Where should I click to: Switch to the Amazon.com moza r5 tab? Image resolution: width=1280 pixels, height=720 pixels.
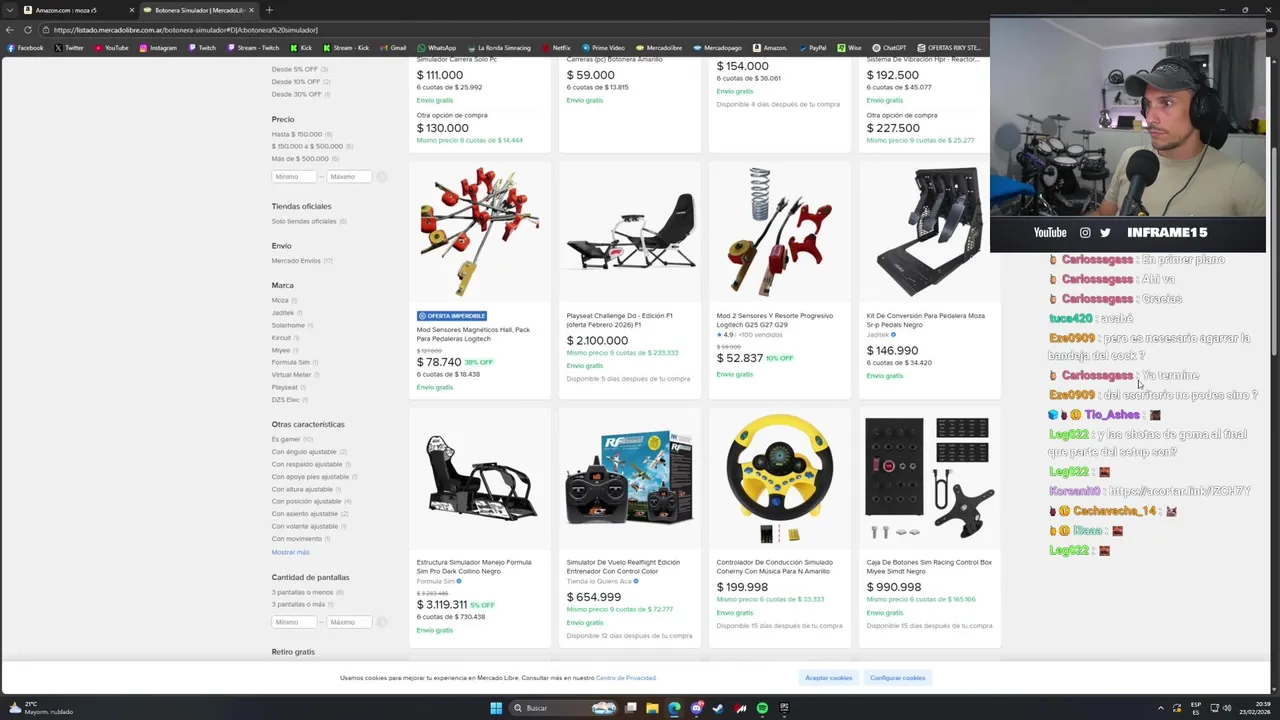tap(78, 10)
